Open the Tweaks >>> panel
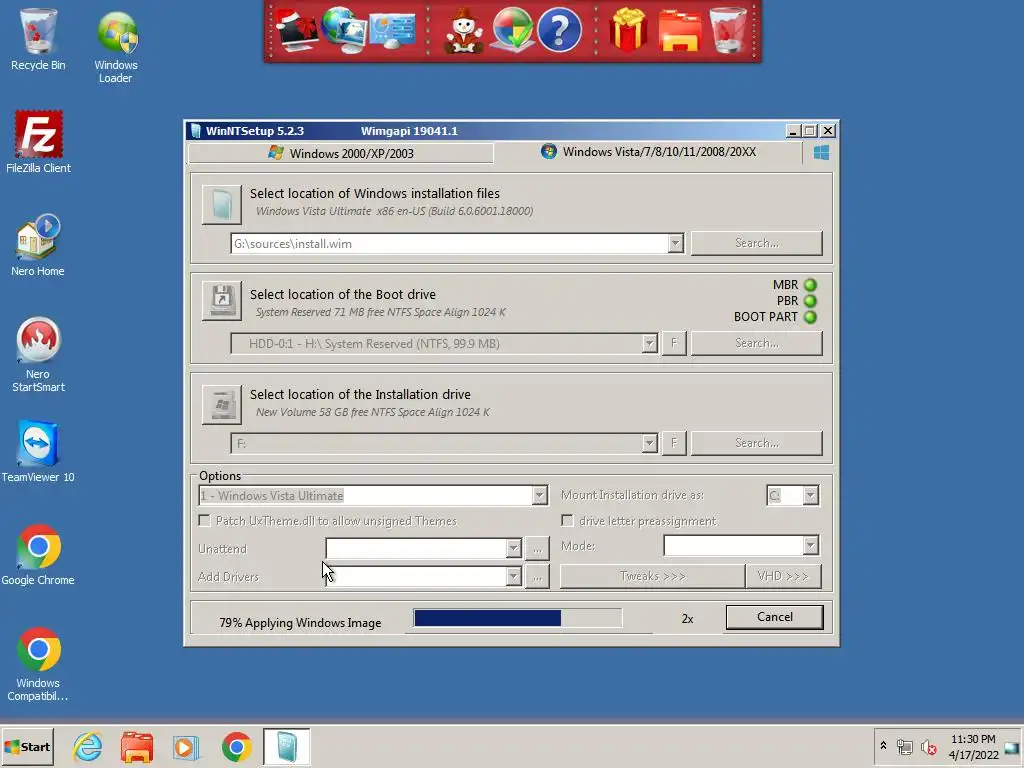Image resolution: width=1024 pixels, height=768 pixels. click(x=652, y=576)
